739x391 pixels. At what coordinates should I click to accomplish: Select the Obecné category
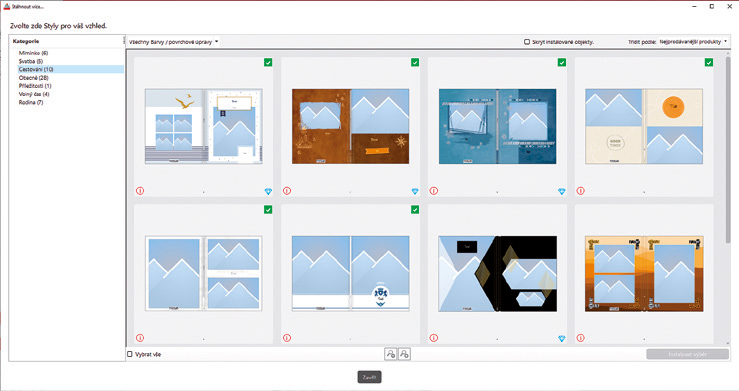point(33,78)
